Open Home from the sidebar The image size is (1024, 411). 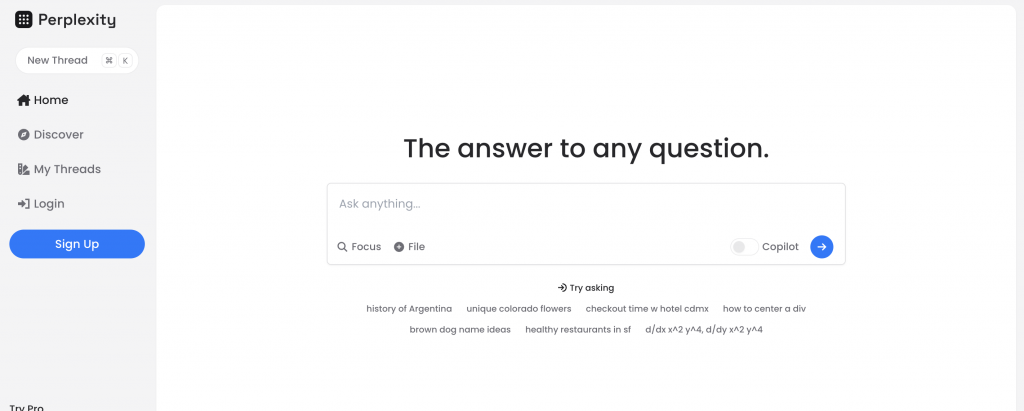tap(50, 100)
